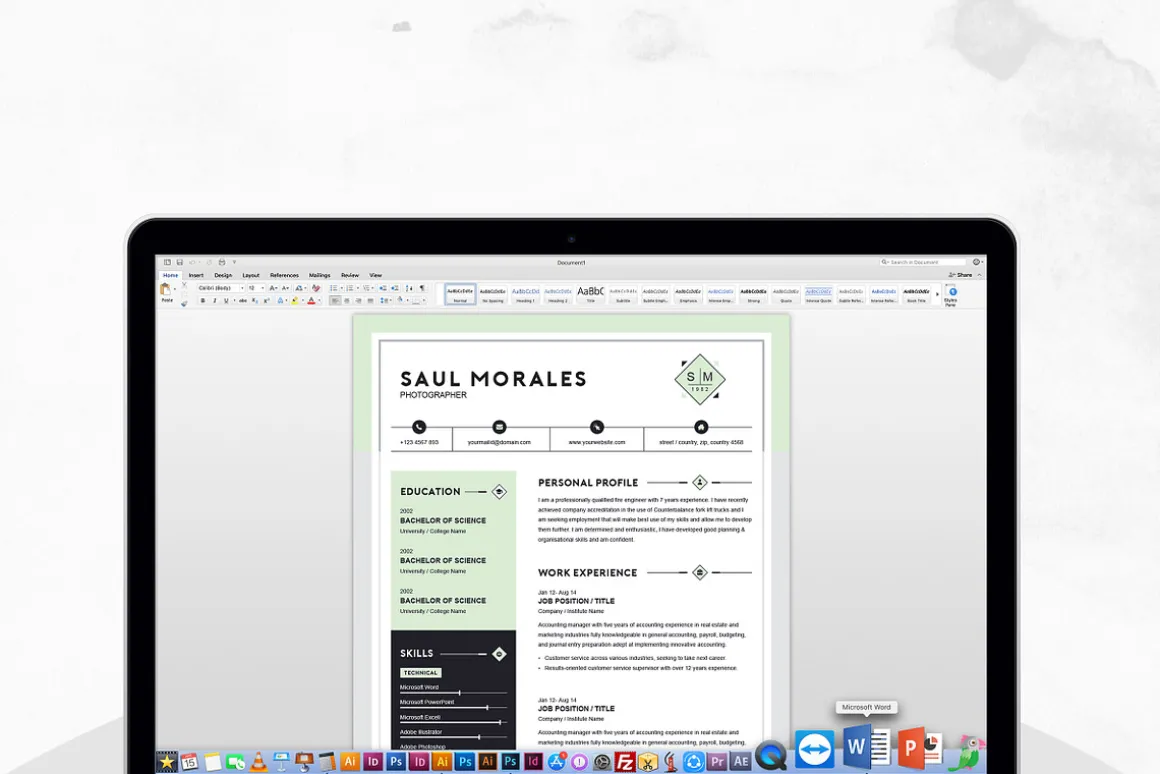The width and height of the screenshot is (1160, 774).
Task: Open System Preferences gear in dock
Action: (602, 761)
